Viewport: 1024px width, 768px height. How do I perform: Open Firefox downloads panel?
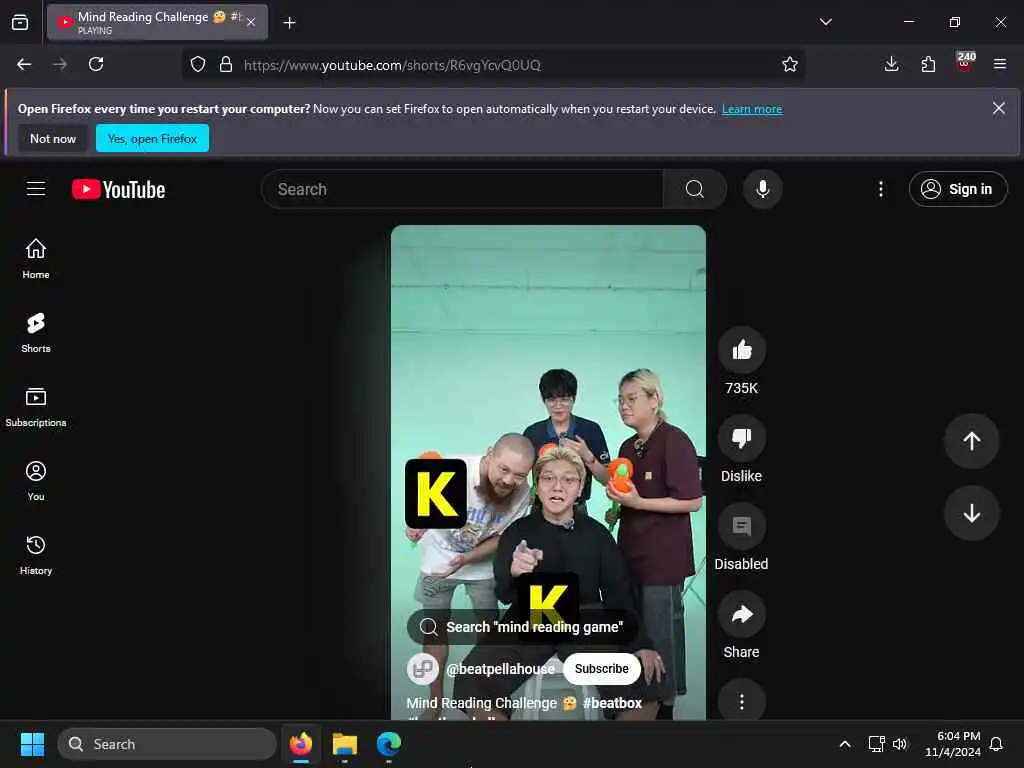coord(891,64)
